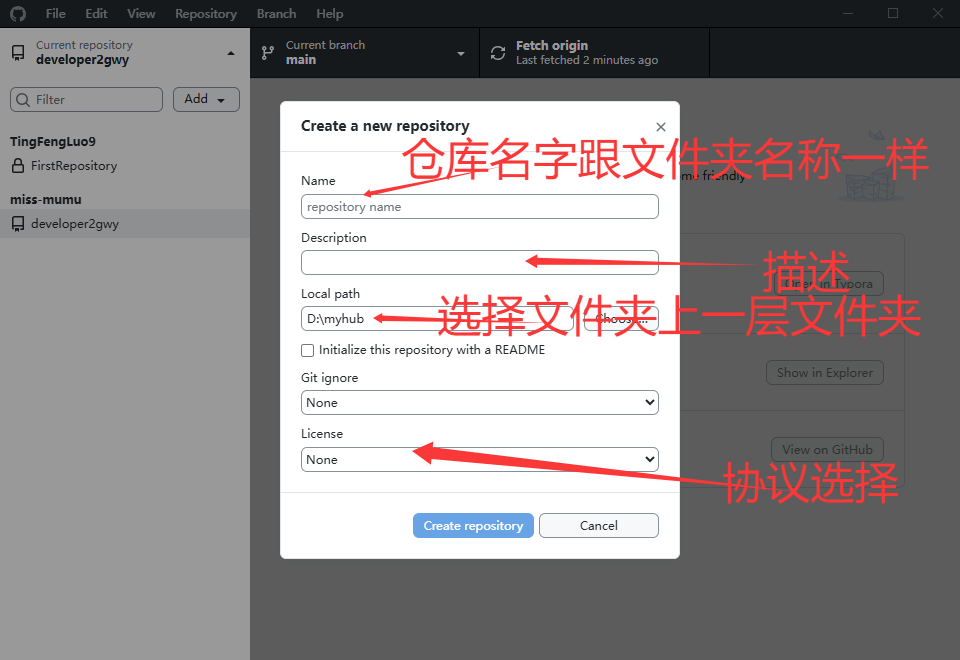The width and height of the screenshot is (960, 660).
Task: Click the current repository computer icon
Action: click(18, 53)
